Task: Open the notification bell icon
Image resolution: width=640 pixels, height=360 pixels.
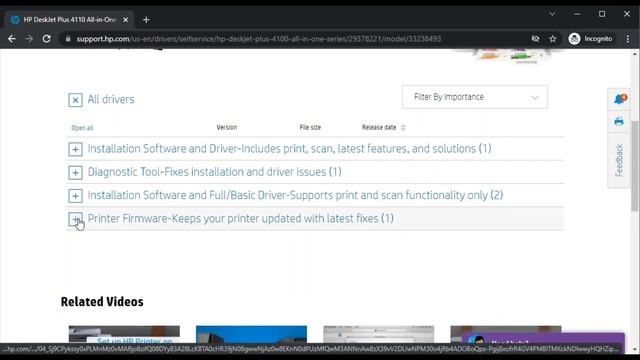Action: [619, 99]
